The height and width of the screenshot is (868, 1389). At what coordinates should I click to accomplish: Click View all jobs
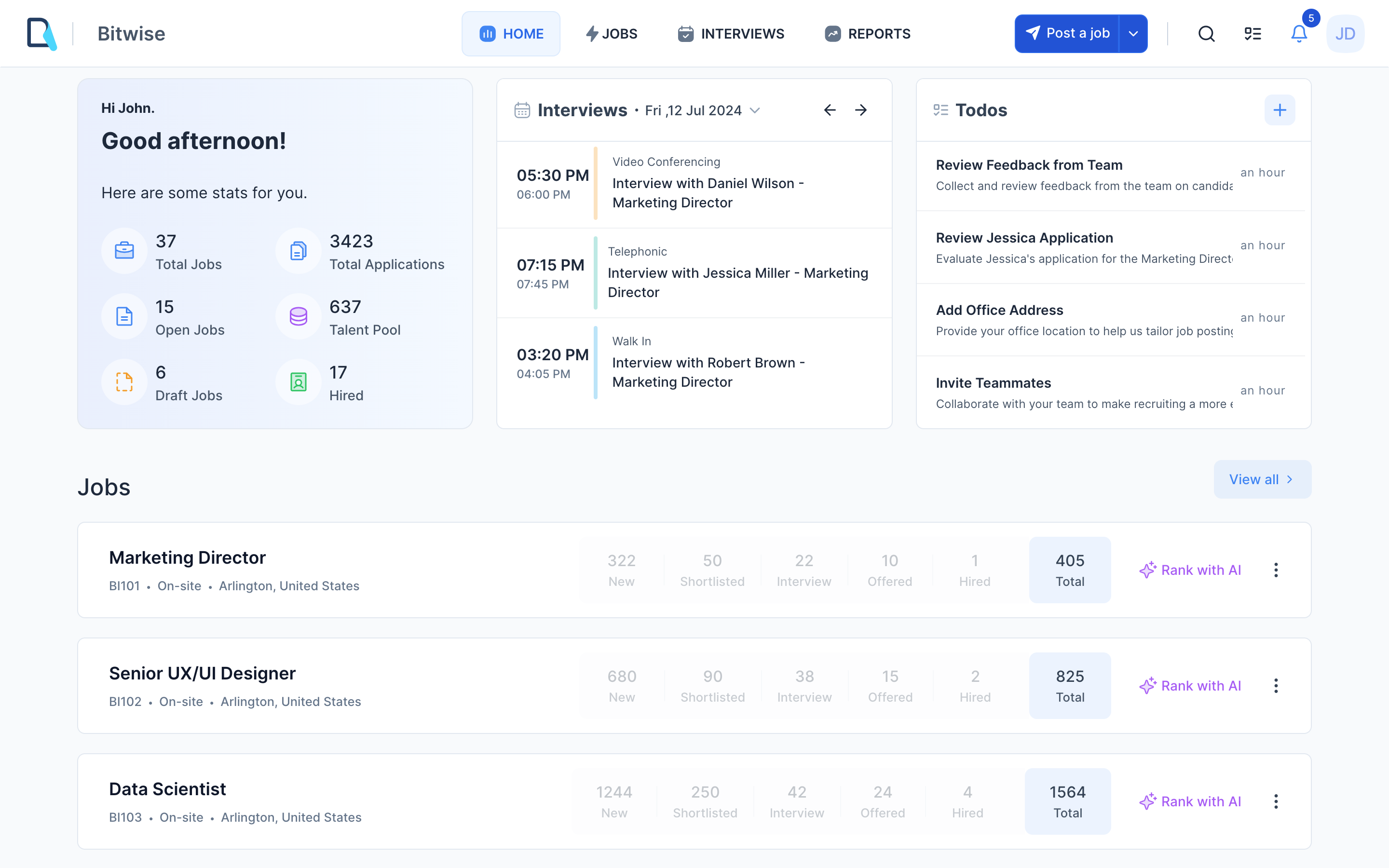click(1262, 479)
